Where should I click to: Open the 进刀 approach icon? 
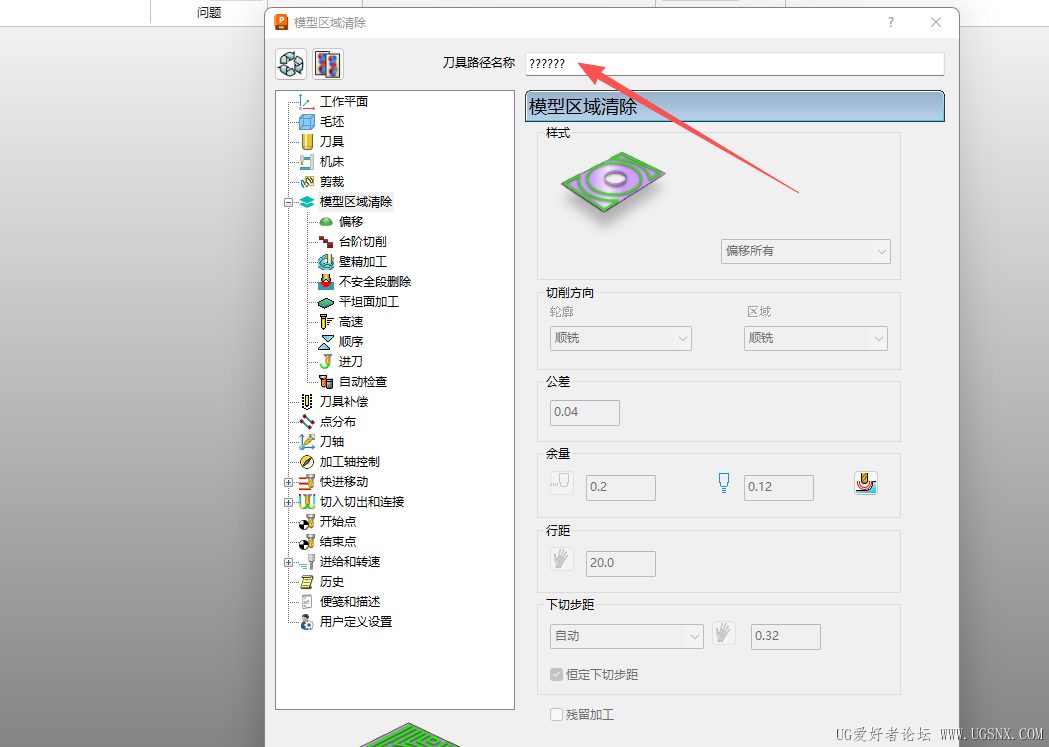[x=326, y=362]
